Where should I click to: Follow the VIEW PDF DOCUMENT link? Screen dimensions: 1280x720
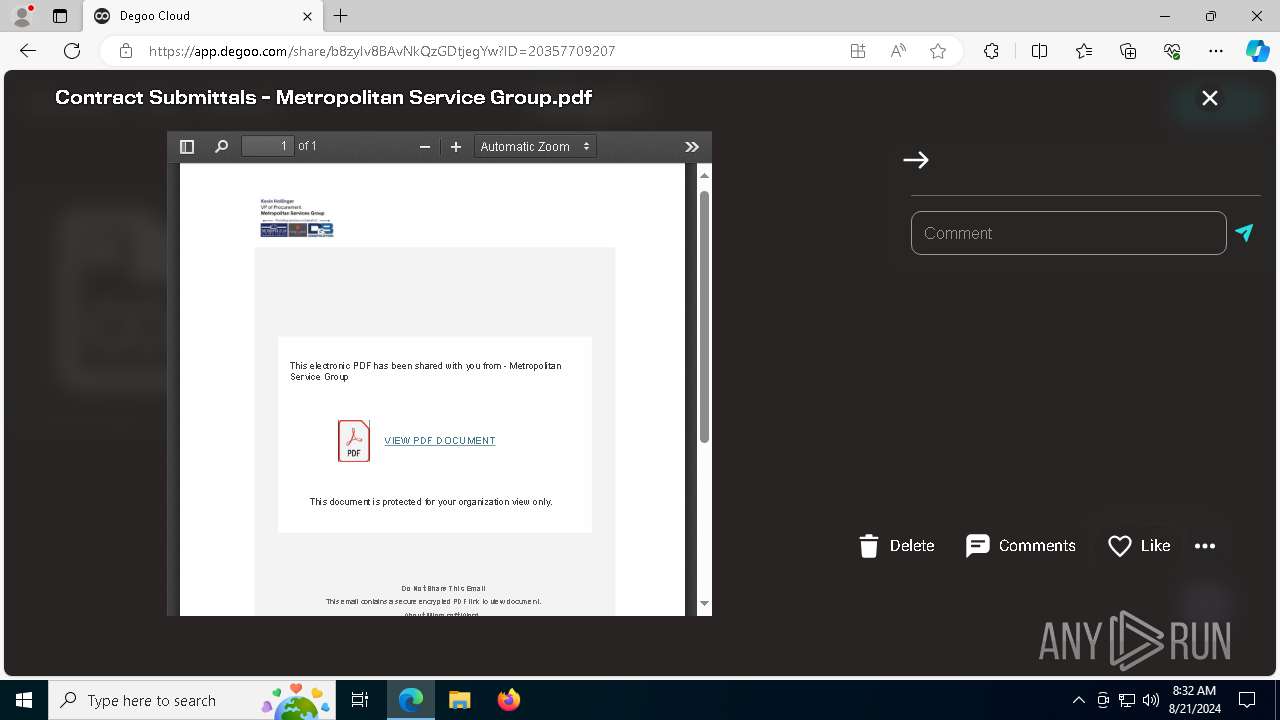[x=440, y=441]
